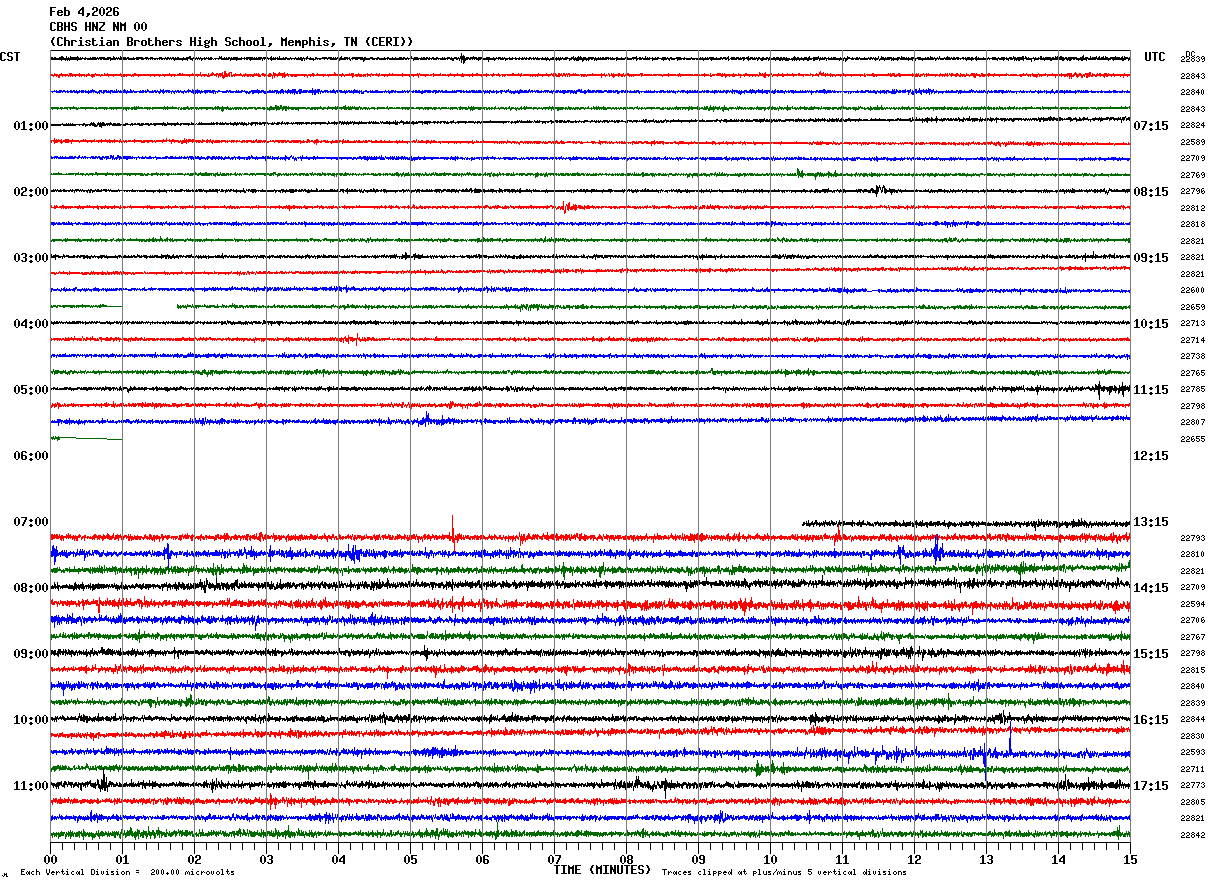This screenshot has height=886, width=1210.
Task: Select DC offset value 22594
Action: (x=1193, y=604)
